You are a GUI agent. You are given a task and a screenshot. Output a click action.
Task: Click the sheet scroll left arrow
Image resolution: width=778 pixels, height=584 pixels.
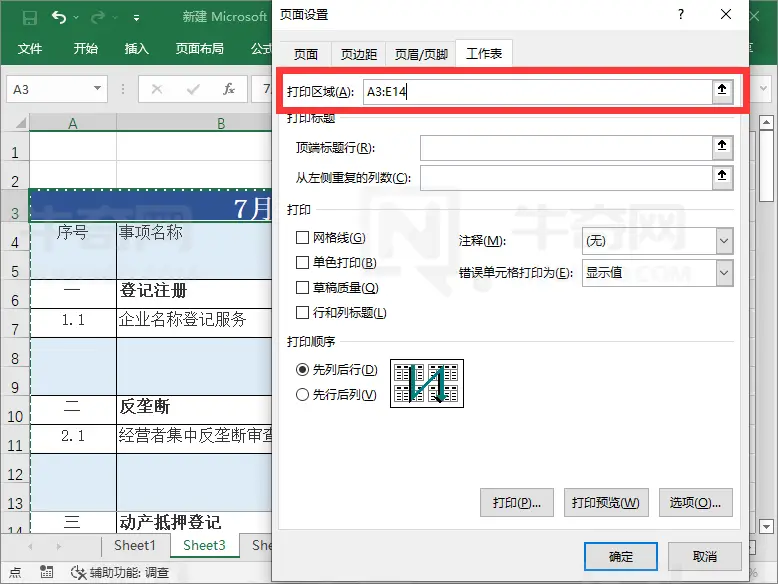(x=30, y=547)
